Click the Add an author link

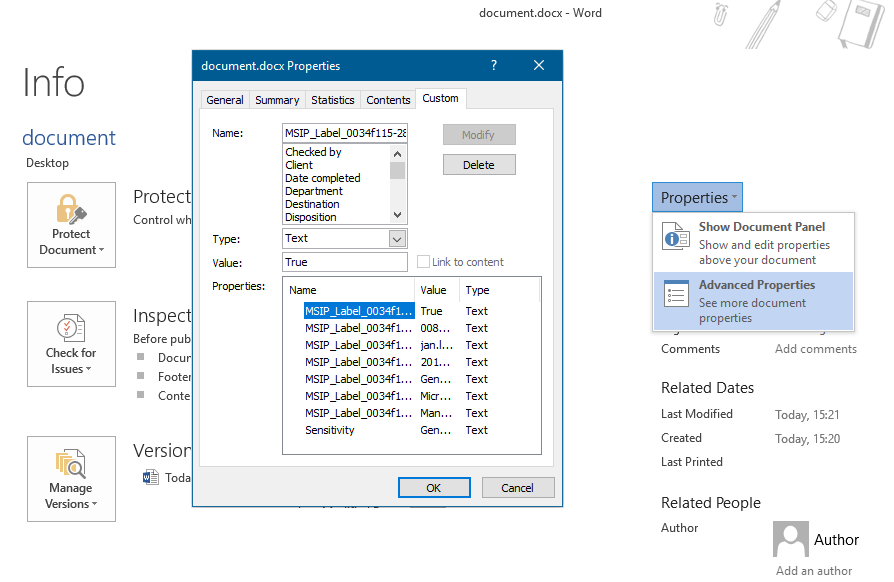pyautogui.click(x=813, y=570)
